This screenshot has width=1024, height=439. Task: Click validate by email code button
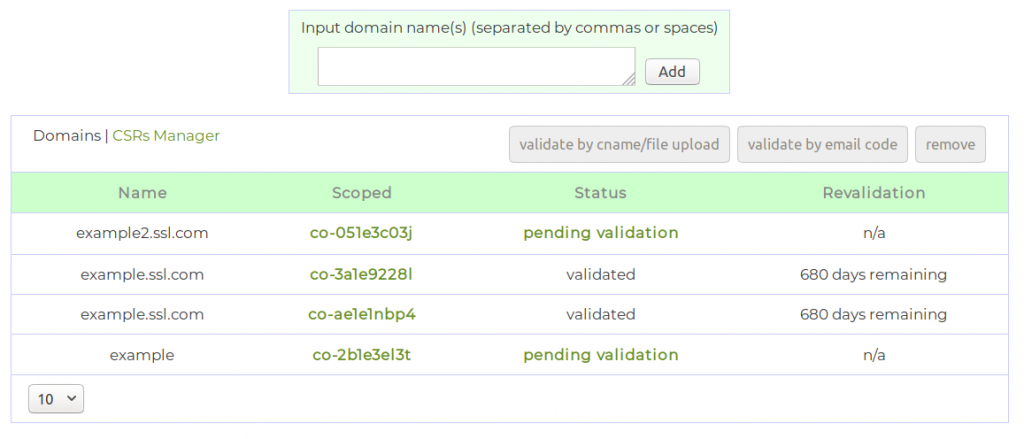click(822, 144)
